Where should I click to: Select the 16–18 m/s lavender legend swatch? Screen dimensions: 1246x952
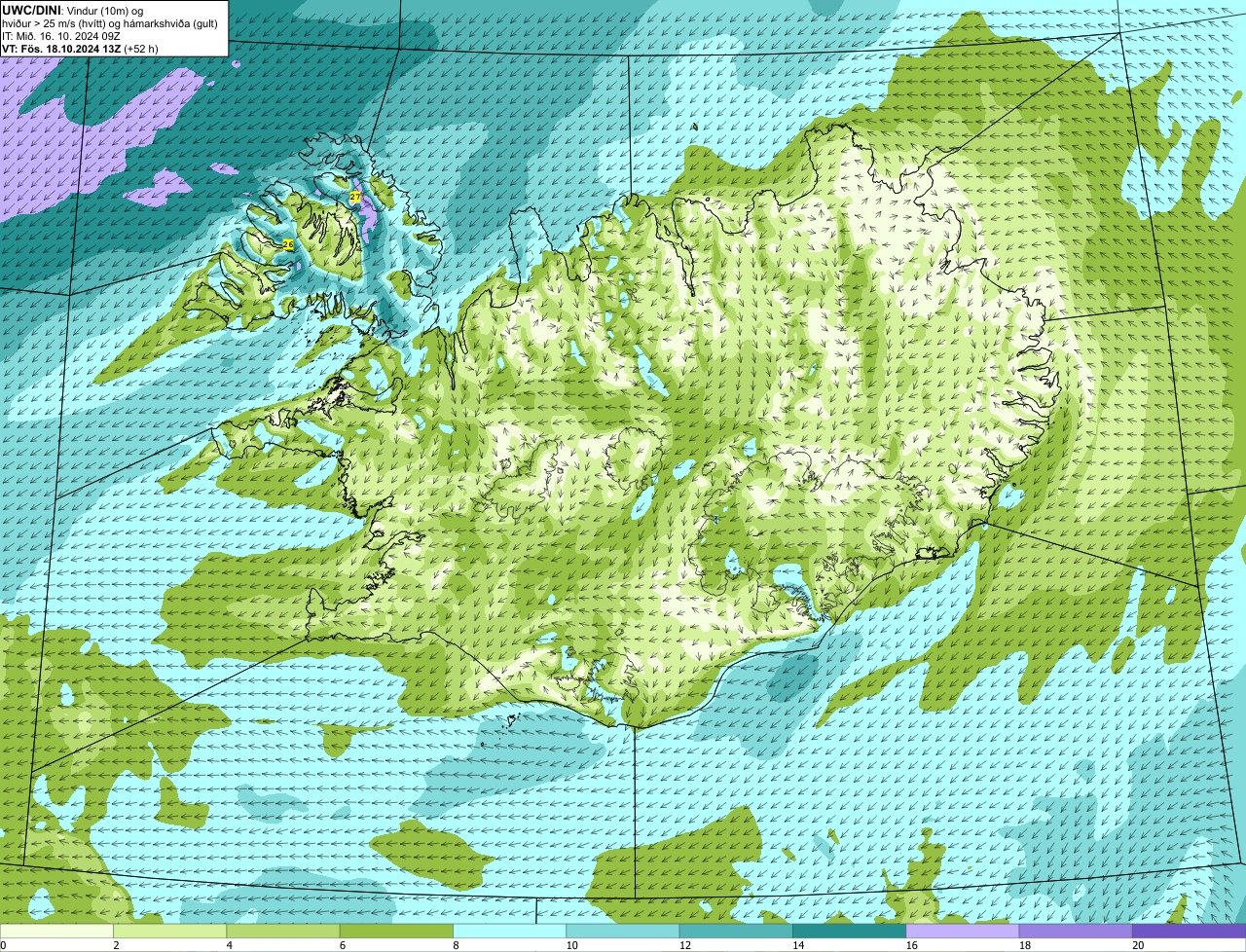click(x=963, y=931)
